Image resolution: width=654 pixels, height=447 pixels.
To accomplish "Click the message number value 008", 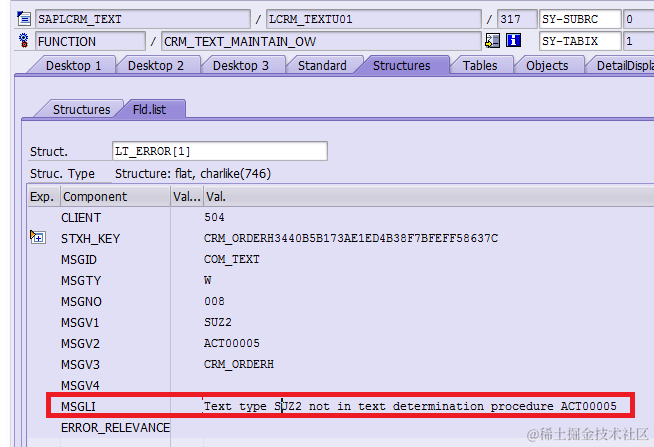I will [x=214, y=301].
